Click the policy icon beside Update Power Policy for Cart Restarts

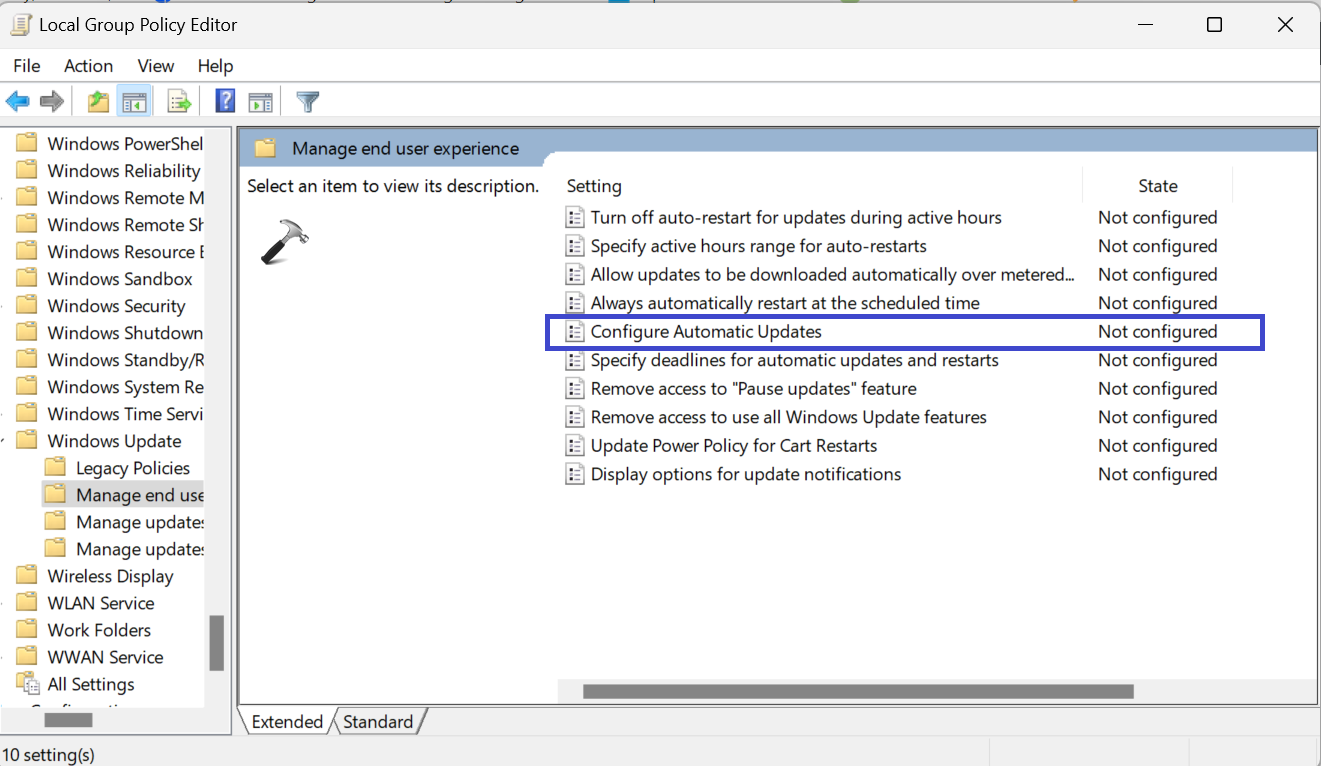pos(575,446)
